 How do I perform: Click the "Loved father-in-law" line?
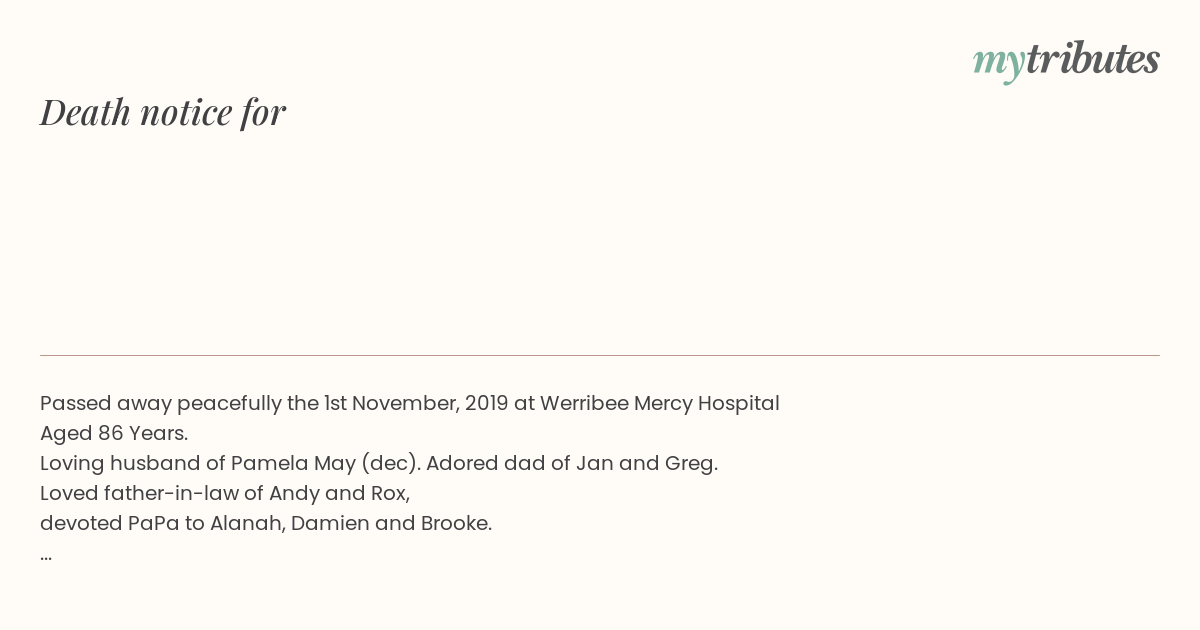[225, 494]
